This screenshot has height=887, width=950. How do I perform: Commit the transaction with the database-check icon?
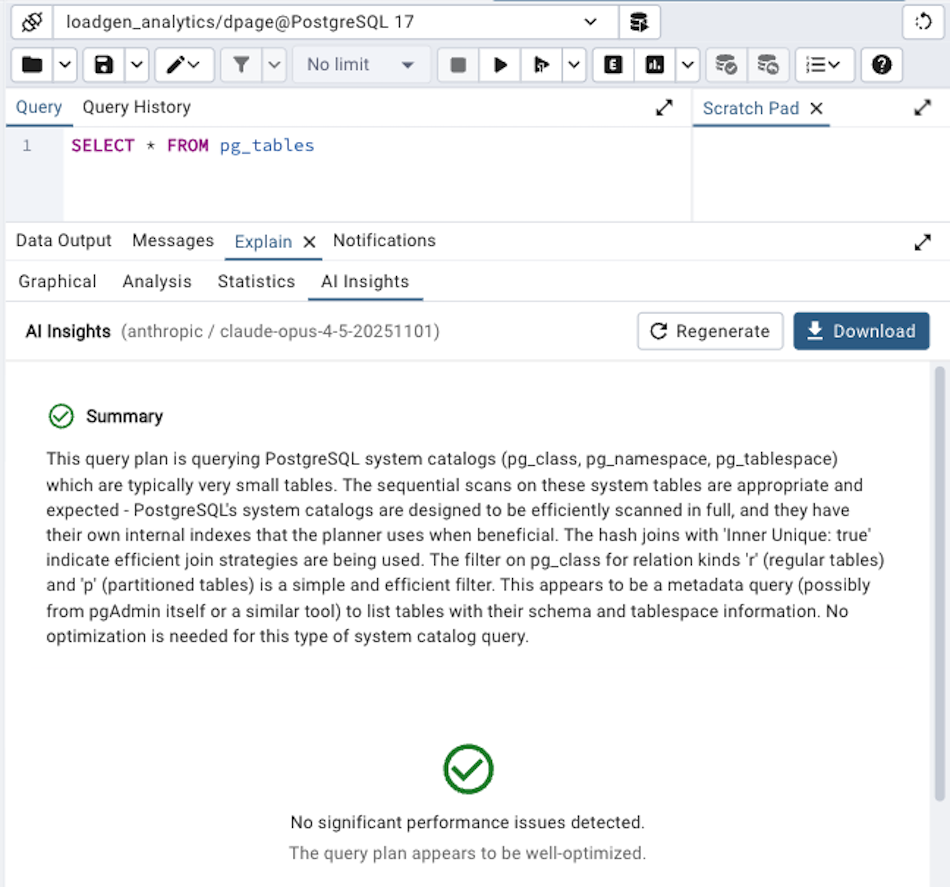pyautogui.click(x=726, y=64)
